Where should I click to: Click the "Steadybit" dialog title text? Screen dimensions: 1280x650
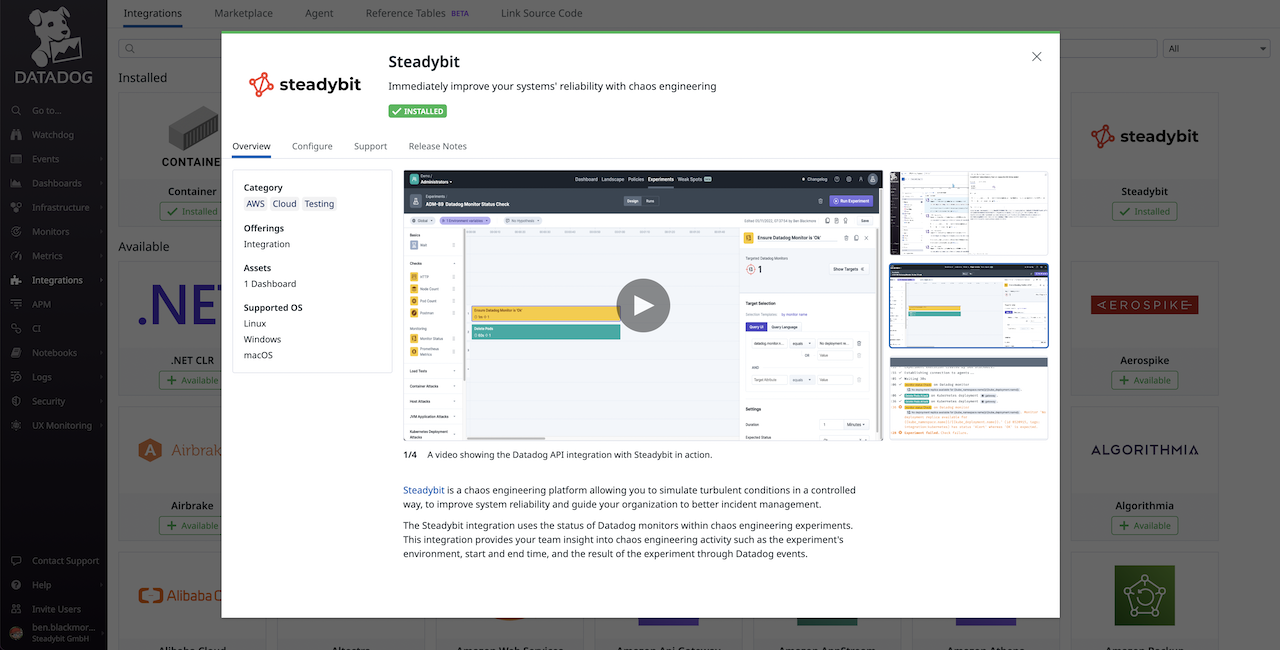click(x=424, y=62)
